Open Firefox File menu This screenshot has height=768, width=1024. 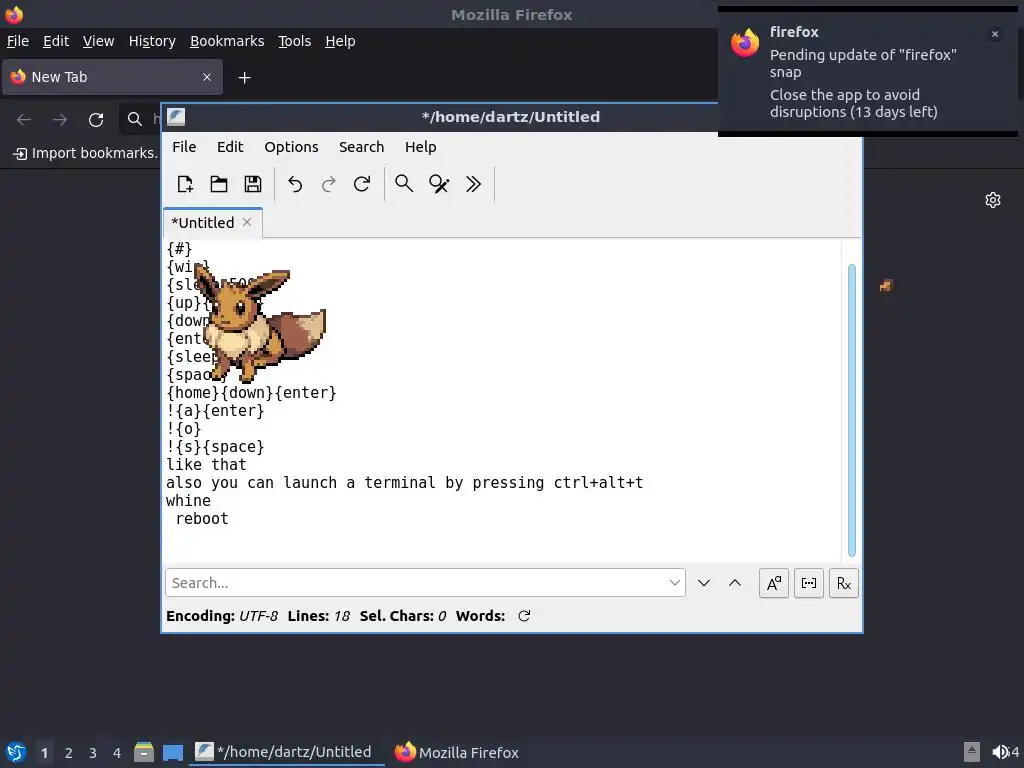coord(18,41)
